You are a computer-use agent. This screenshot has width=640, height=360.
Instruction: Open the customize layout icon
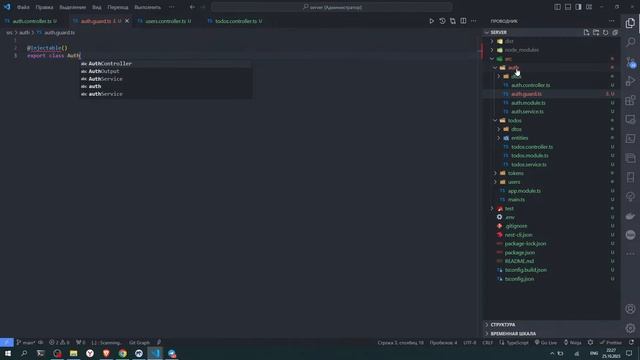(x=589, y=7)
